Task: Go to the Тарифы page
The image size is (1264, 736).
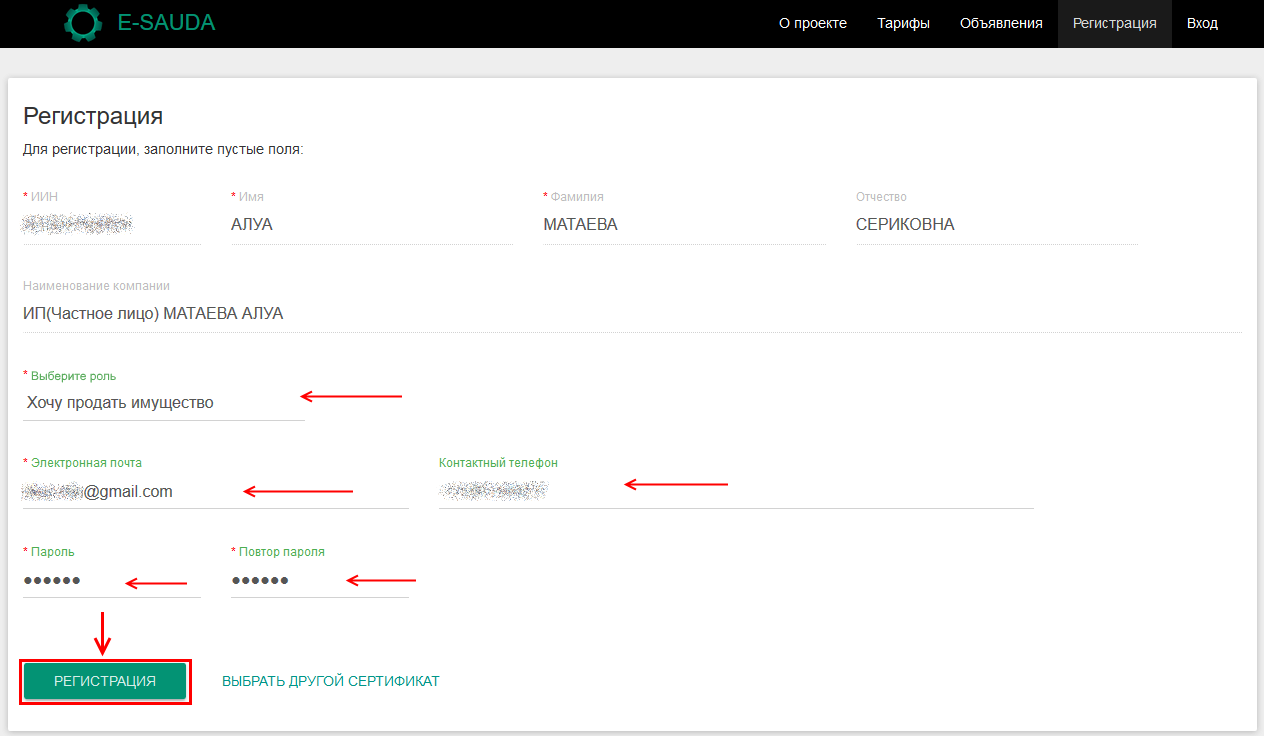Action: pyautogui.click(x=903, y=23)
